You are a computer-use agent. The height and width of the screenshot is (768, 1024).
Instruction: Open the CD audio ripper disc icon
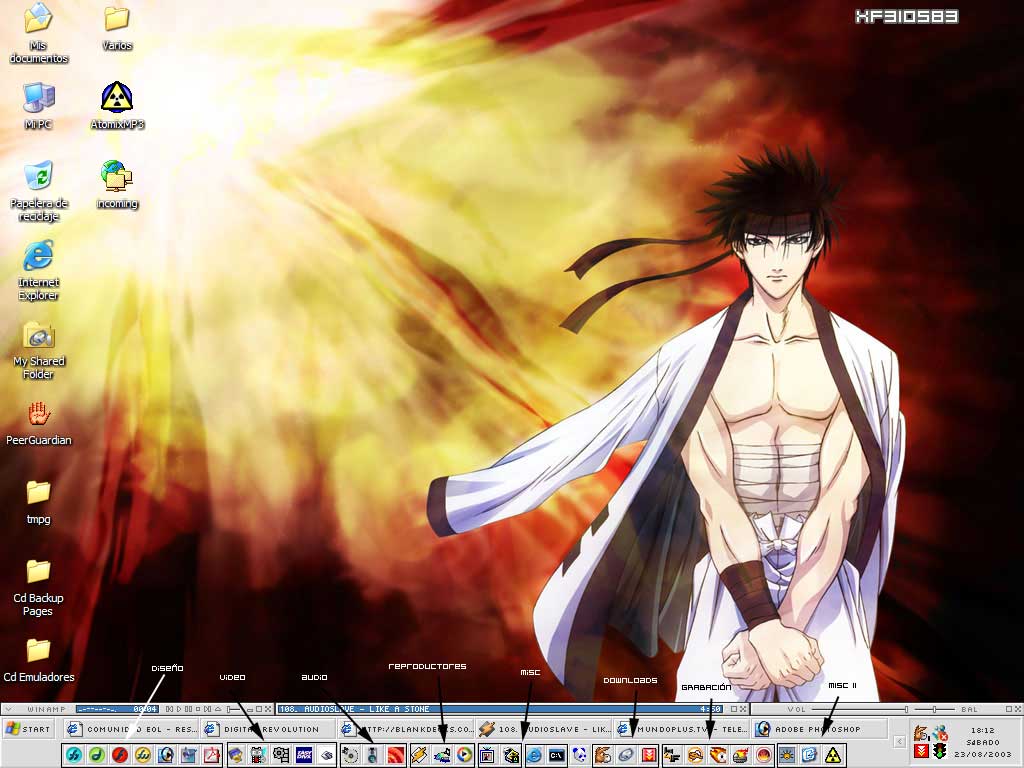click(350, 755)
